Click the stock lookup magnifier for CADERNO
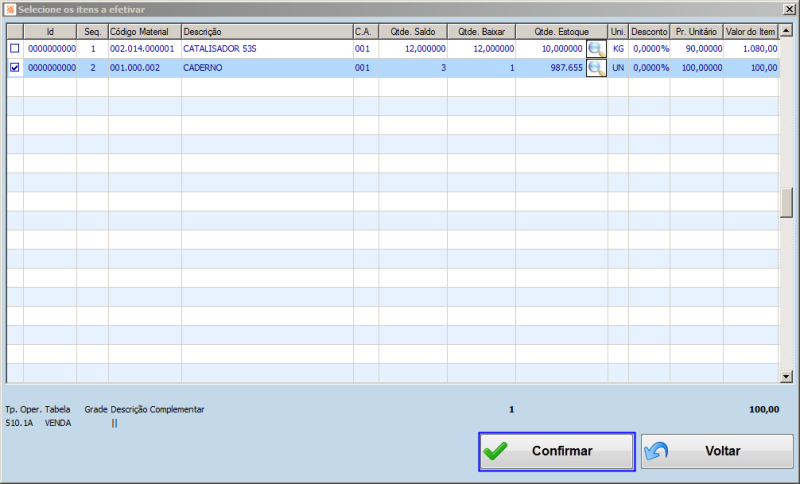Screen dimensions: 800x484 [596, 68]
